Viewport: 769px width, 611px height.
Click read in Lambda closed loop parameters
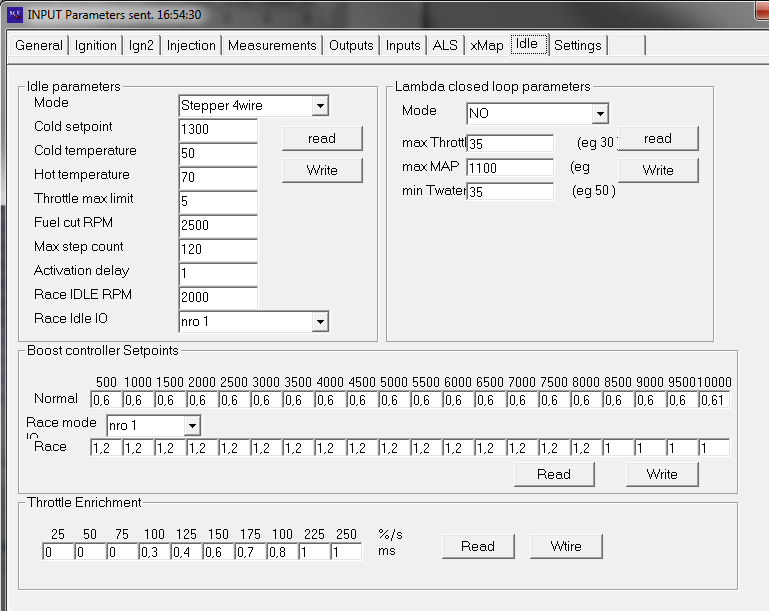coord(658,138)
